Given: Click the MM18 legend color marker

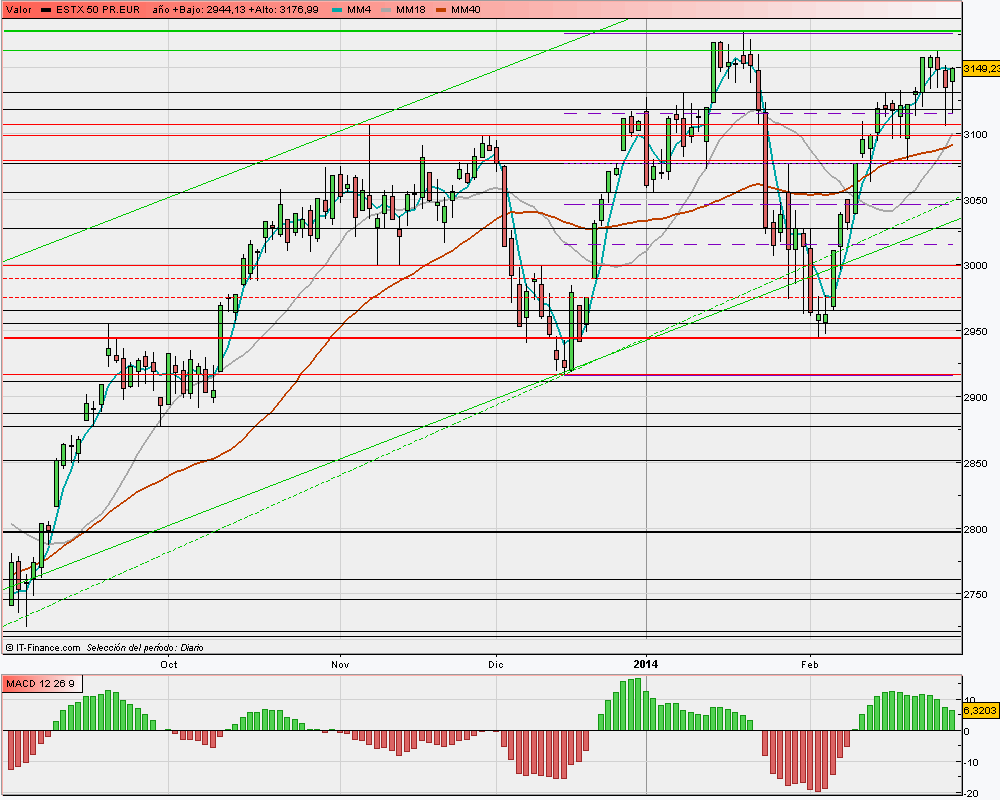Looking at the screenshot, I should pyautogui.click(x=386, y=10).
